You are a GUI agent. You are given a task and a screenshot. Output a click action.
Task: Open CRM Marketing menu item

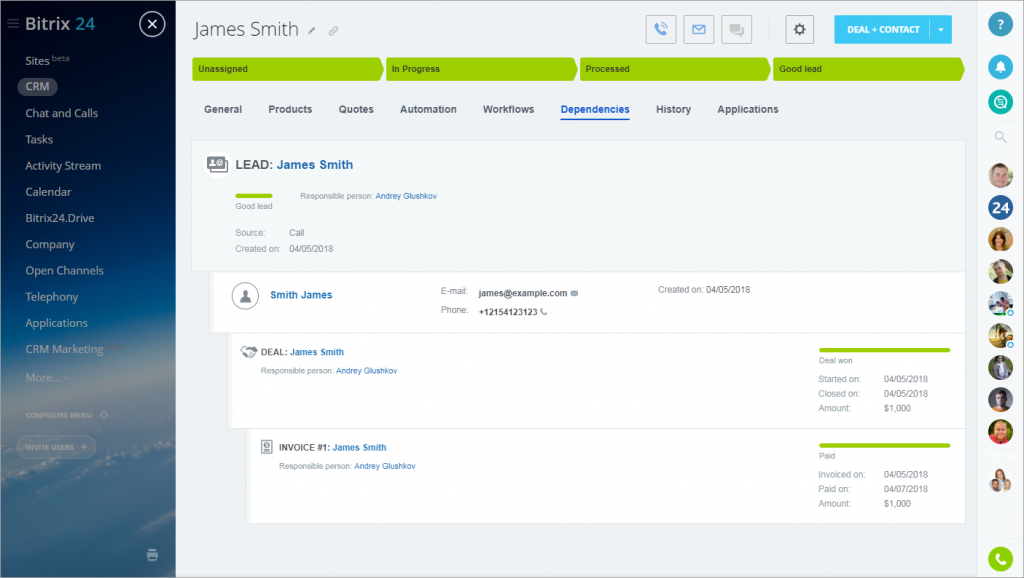(x=64, y=349)
